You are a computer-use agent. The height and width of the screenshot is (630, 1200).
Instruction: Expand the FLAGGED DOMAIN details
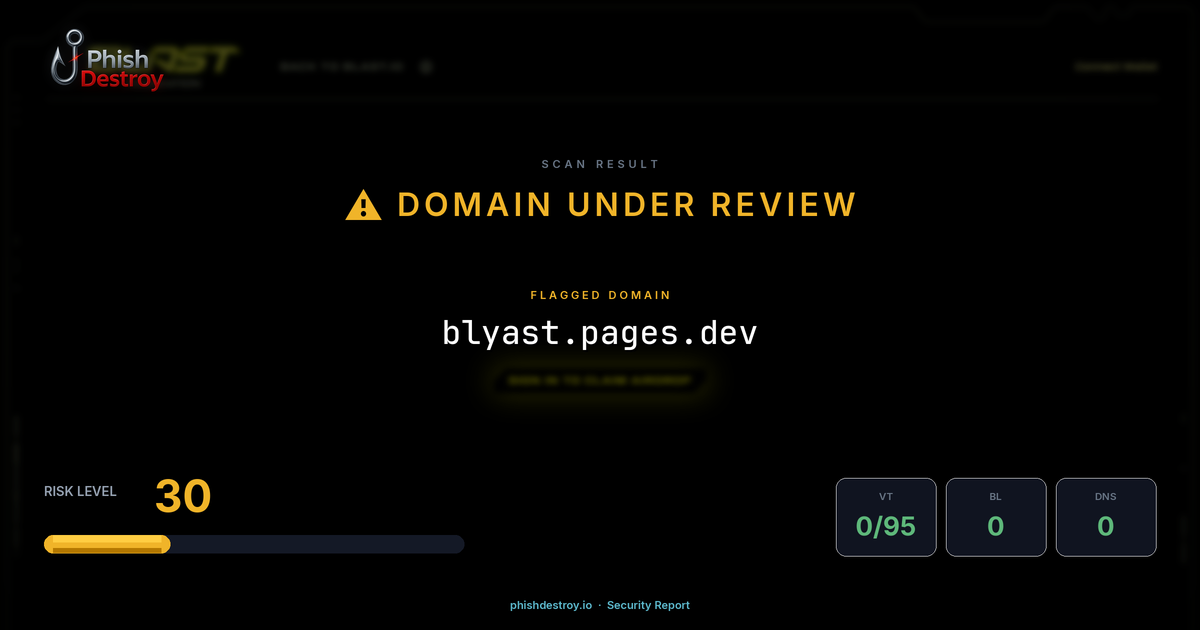click(600, 295)
